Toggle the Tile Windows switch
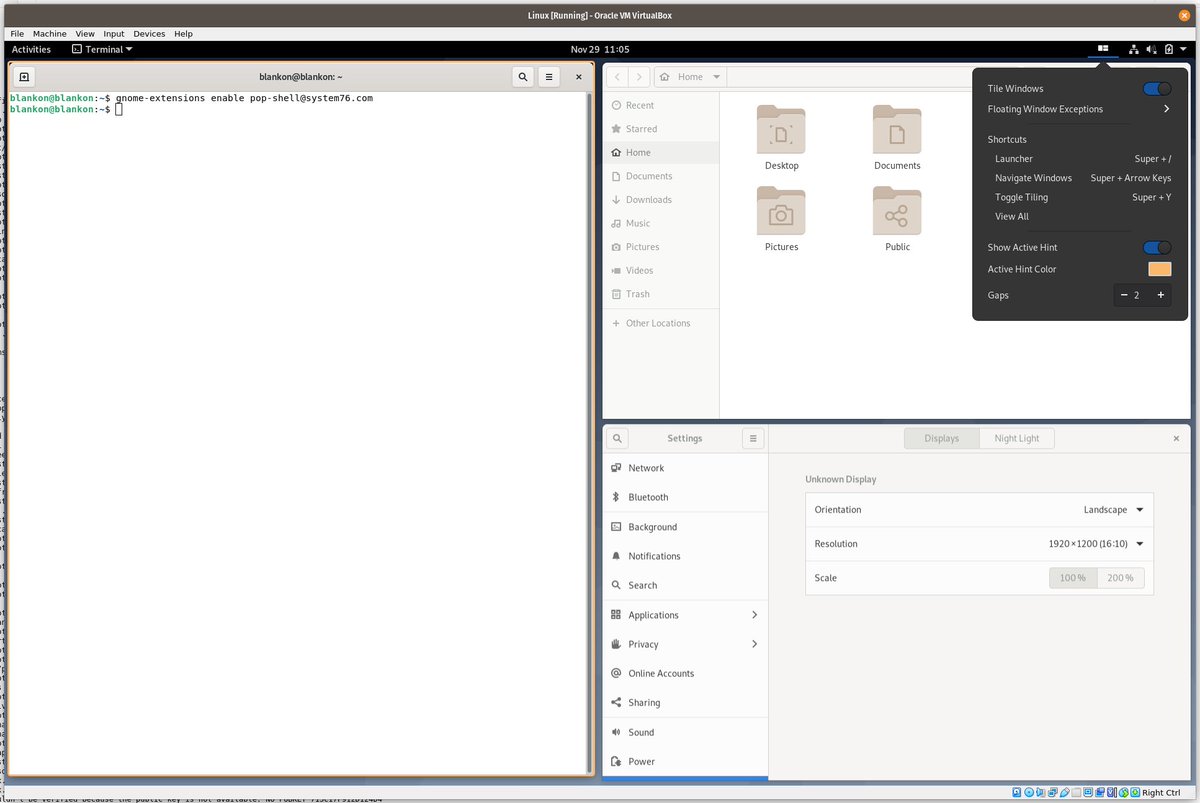The height and width of the screenshot is (803, 1200). pos(1157,89)
